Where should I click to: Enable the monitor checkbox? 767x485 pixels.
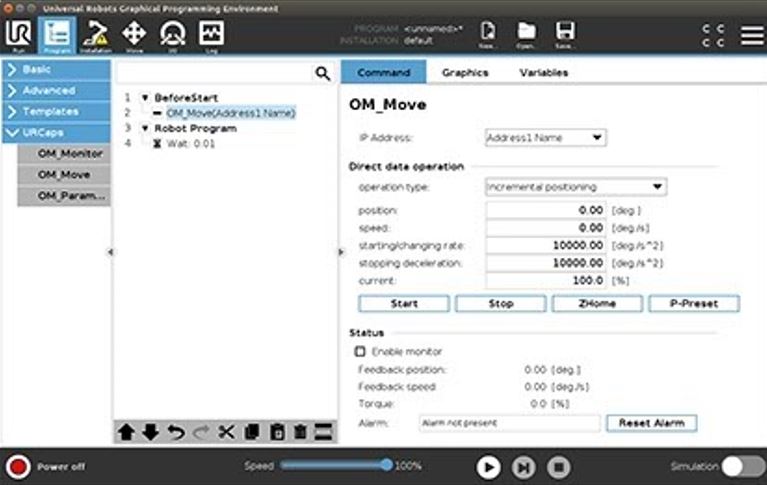[x=360, y=352]
